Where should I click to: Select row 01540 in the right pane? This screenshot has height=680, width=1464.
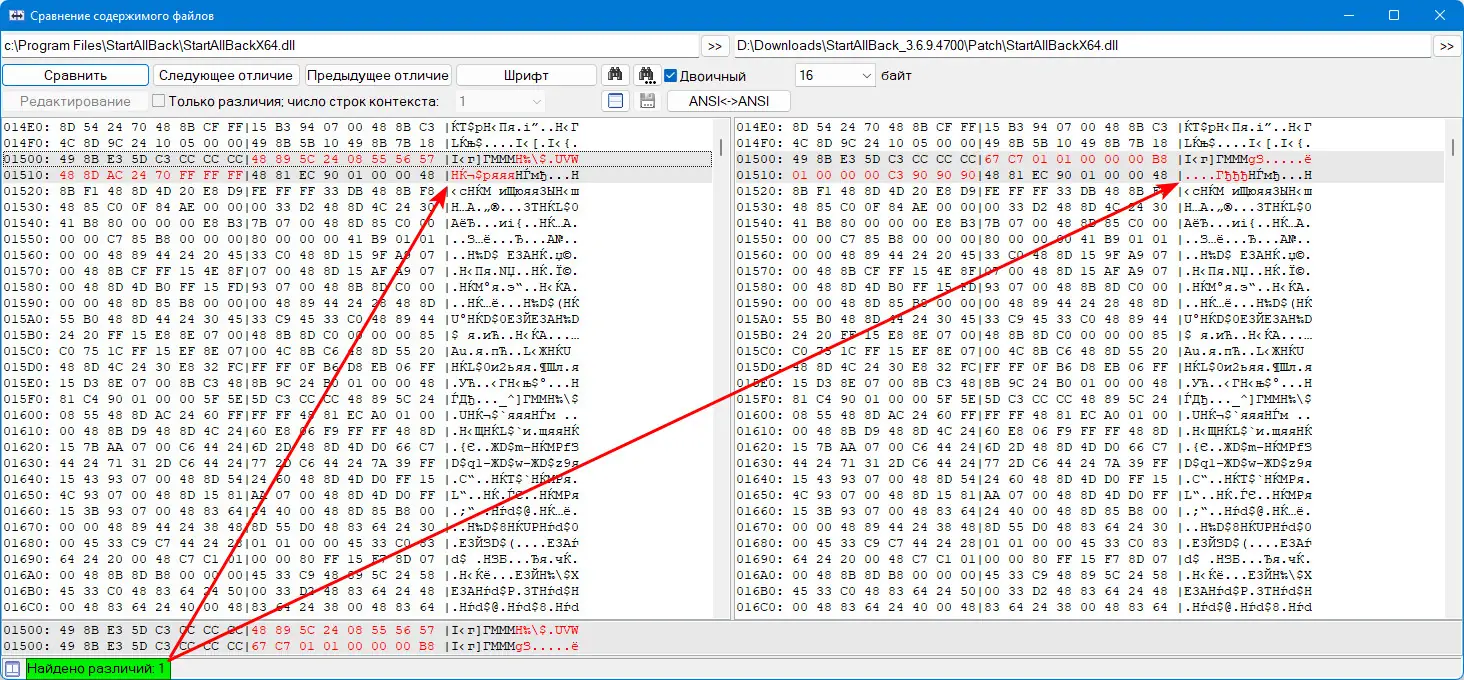tap(1090, 223)
